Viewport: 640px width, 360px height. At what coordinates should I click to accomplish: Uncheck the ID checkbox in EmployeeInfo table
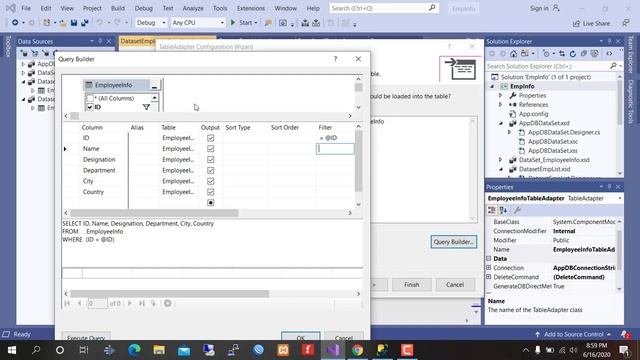(90, 107)
